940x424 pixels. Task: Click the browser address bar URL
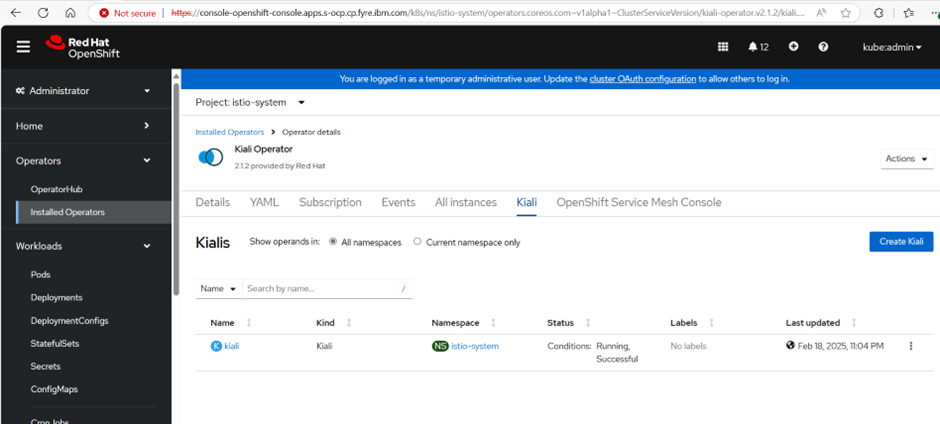487,13
